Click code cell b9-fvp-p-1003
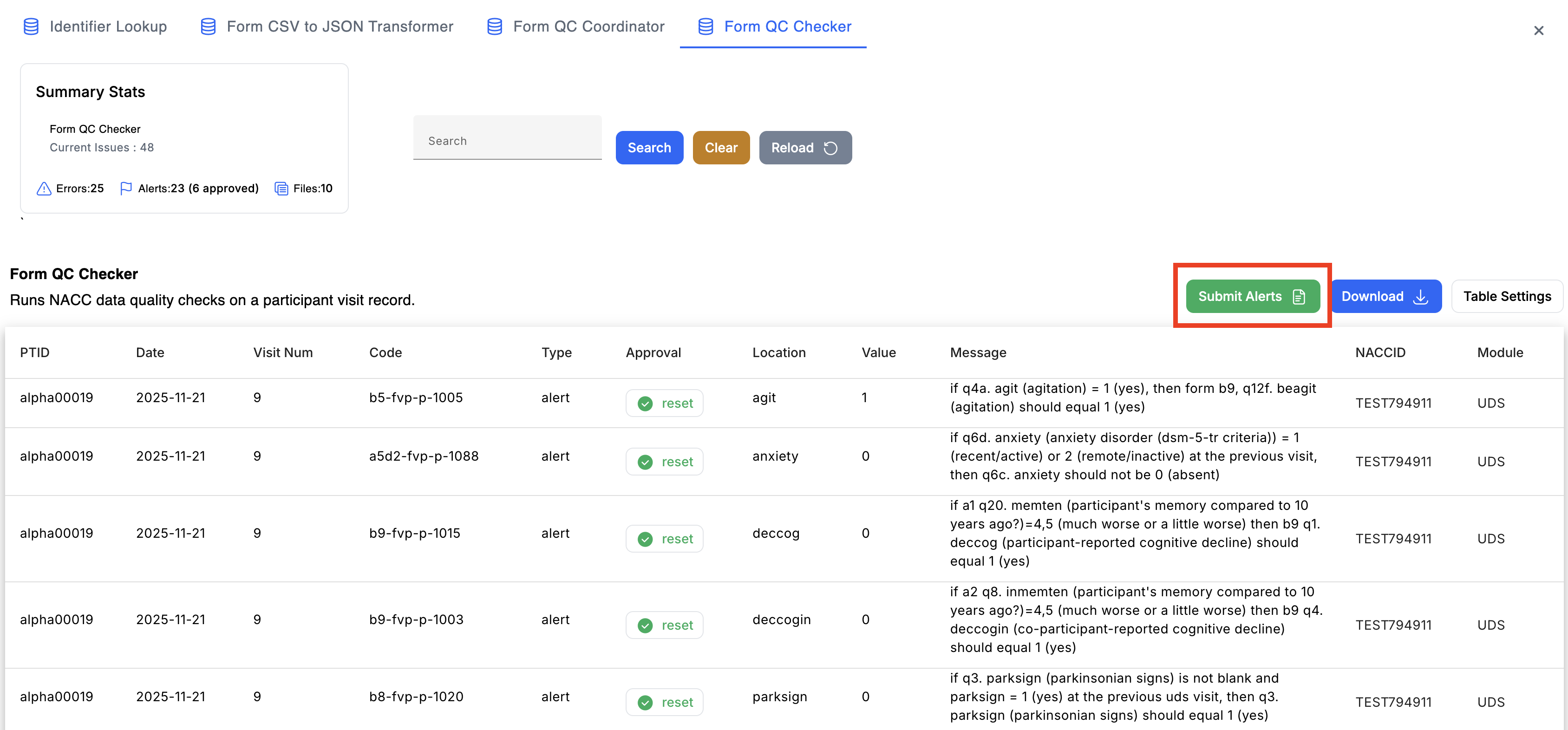Screen dimensions: 1568x730 [x=416, y=620]
